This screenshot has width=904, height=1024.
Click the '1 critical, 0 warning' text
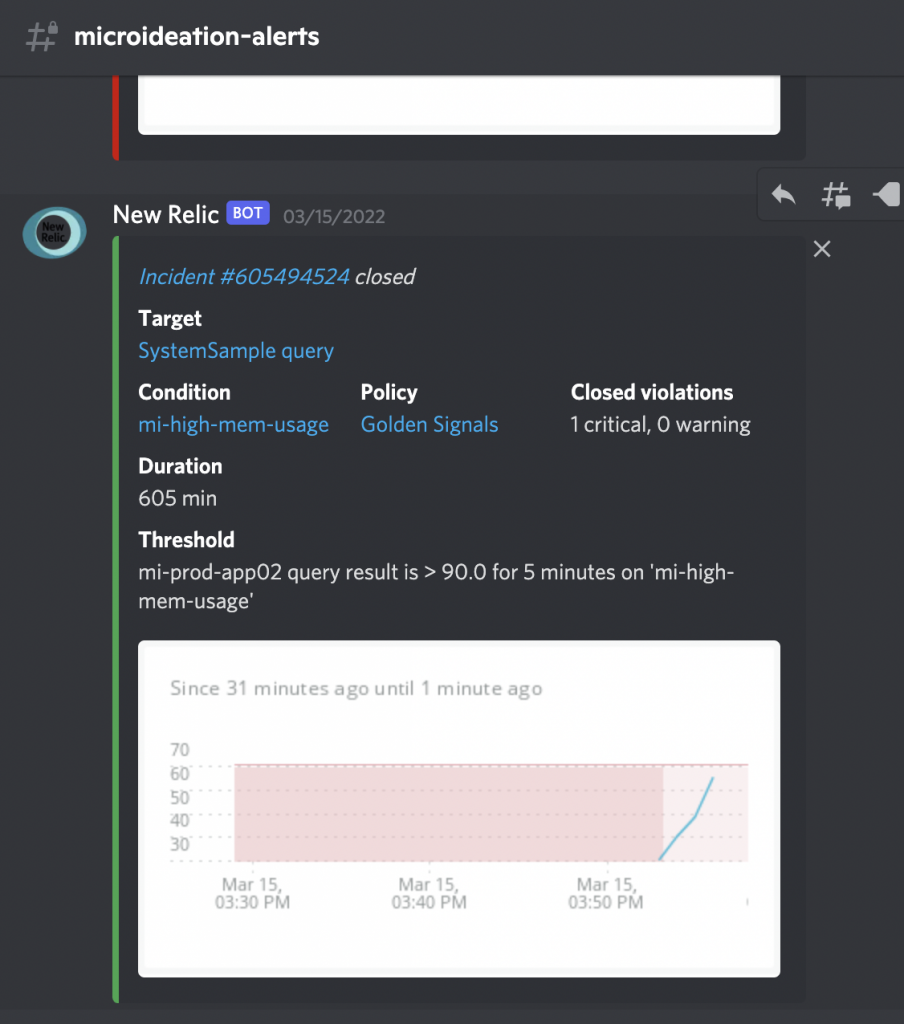[x=660, y=424]
